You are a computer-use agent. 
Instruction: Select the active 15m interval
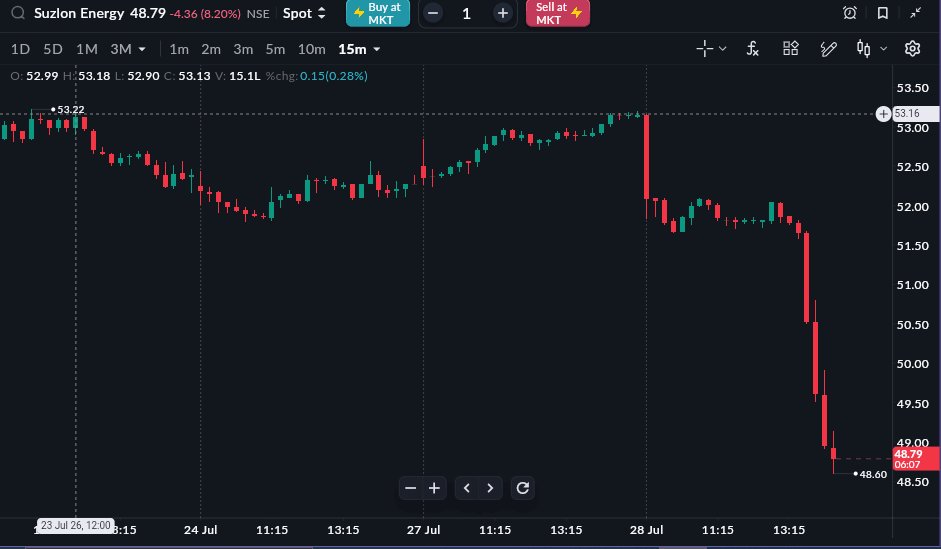pos(352,49)
